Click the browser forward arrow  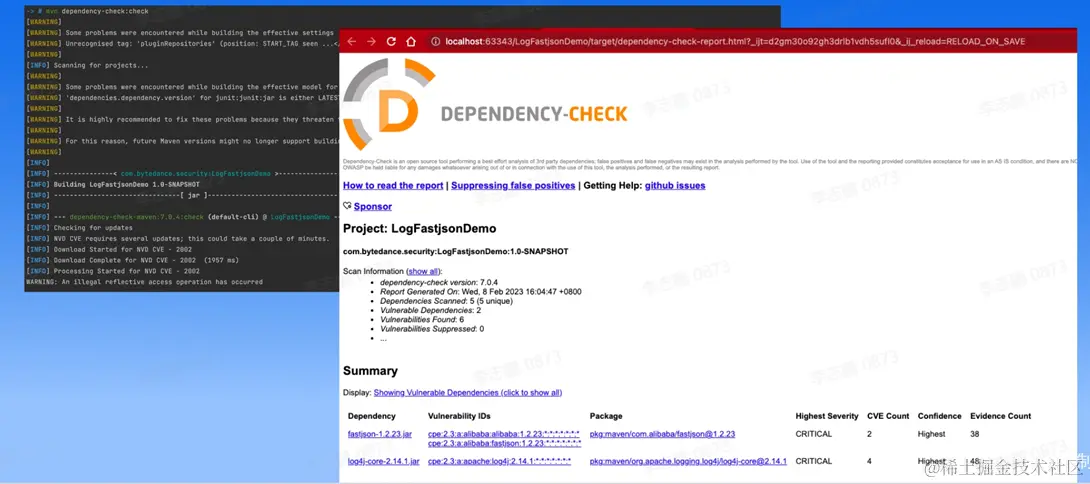click(x=371, y=42)
